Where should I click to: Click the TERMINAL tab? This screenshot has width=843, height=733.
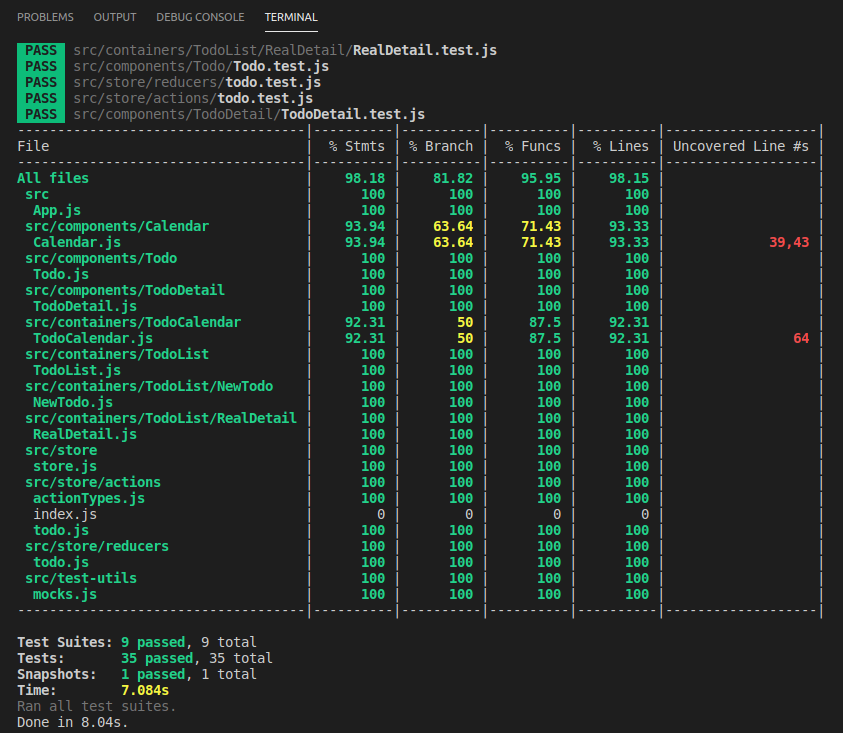291,17
